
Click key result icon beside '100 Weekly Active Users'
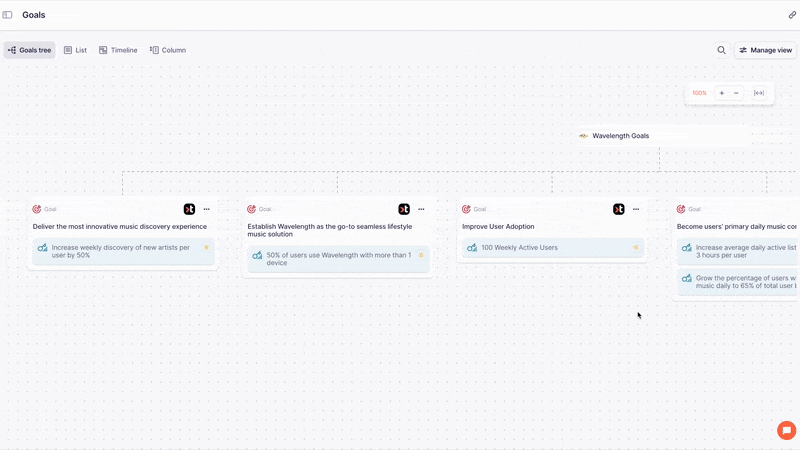(x=472, y=247)
